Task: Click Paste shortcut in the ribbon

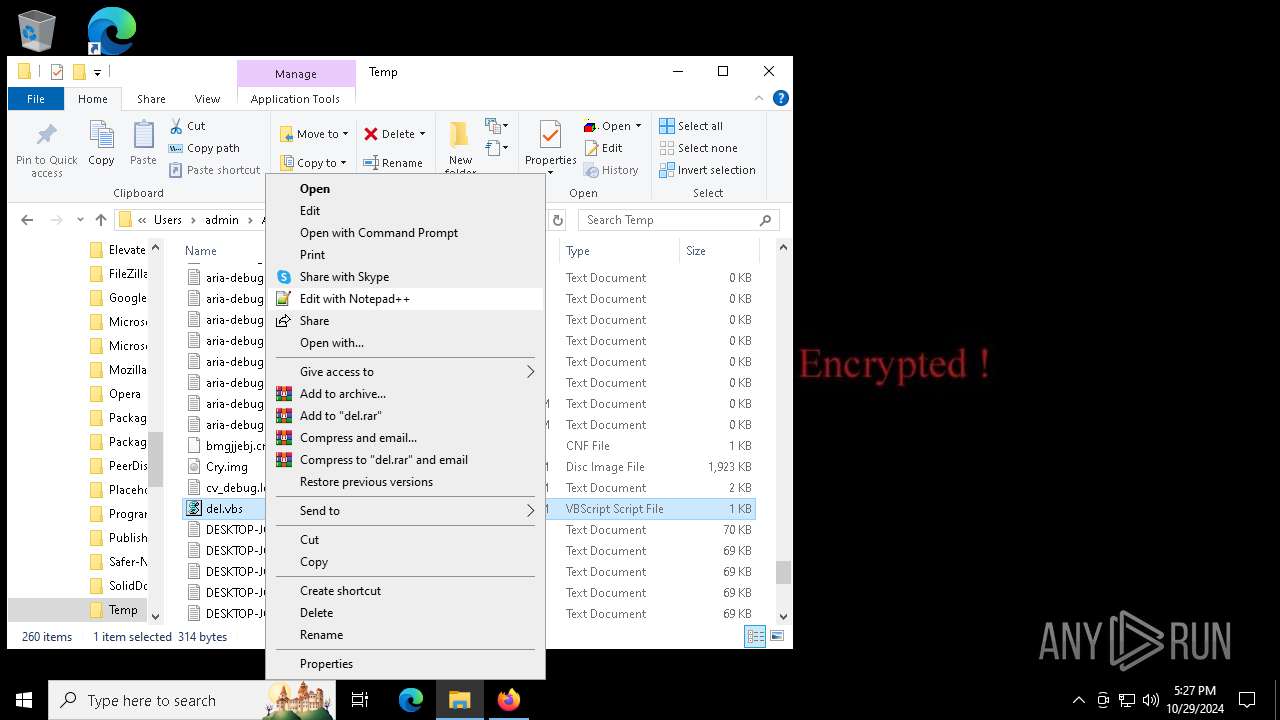Action: 214,170
